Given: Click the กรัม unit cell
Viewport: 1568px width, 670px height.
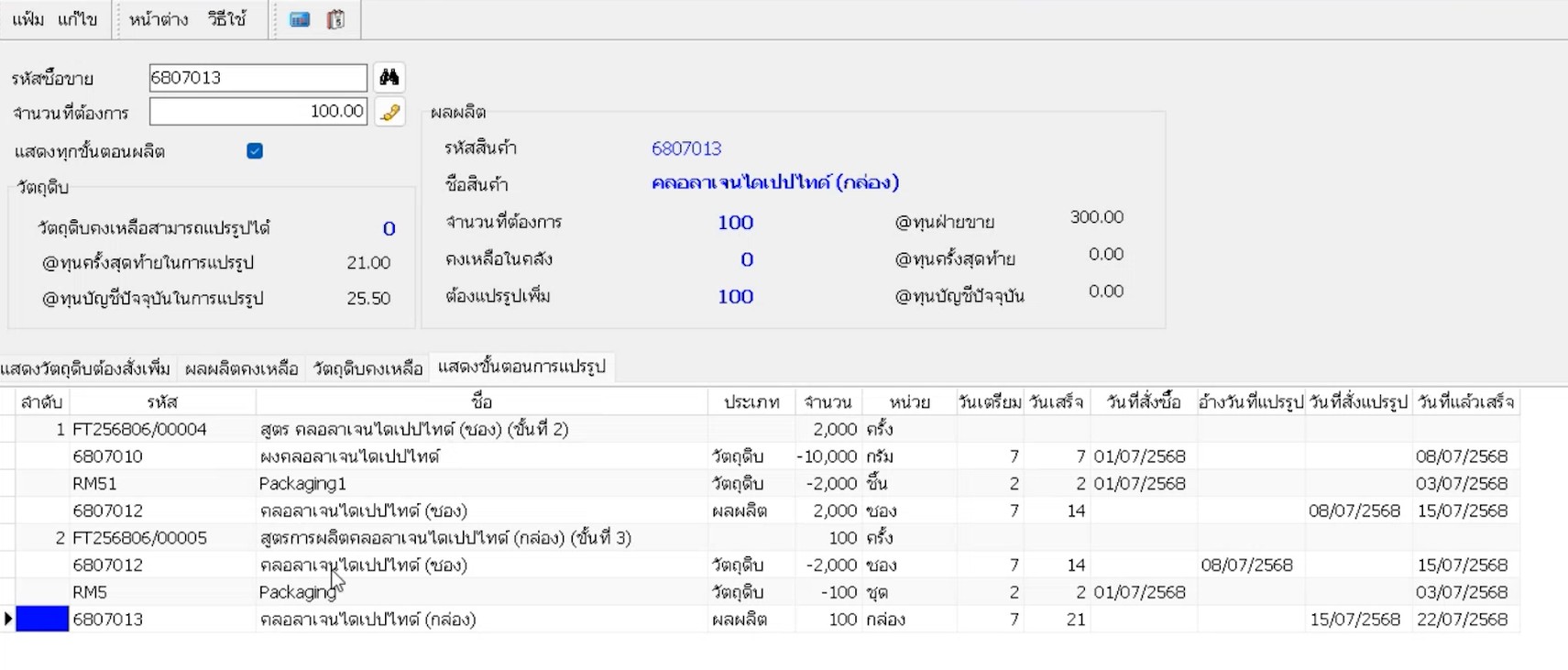Looking at the screenshot, I should pos(909,456).
